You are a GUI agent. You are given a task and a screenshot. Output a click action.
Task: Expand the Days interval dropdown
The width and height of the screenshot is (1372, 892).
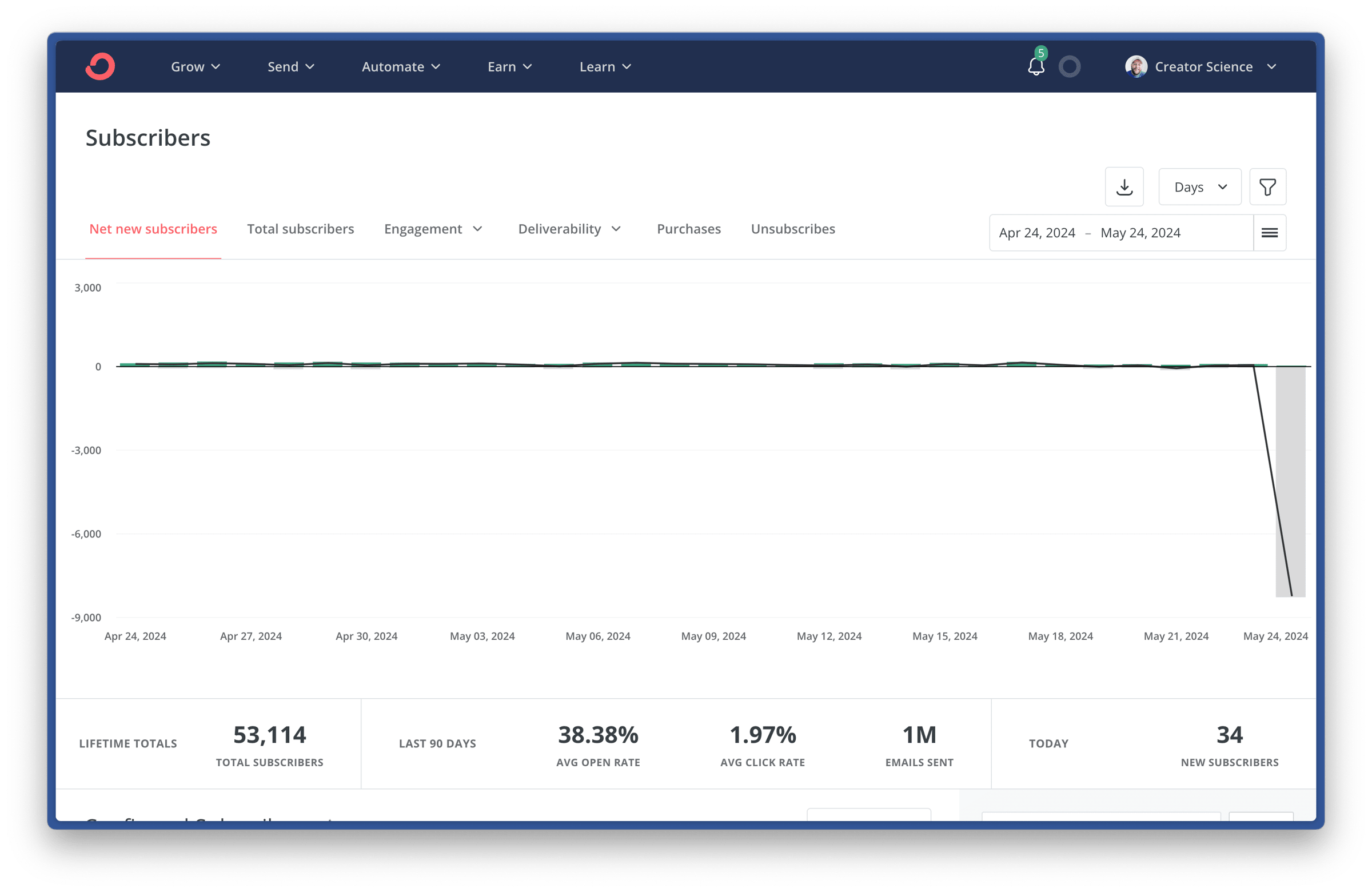click(x=1199, y=187)
